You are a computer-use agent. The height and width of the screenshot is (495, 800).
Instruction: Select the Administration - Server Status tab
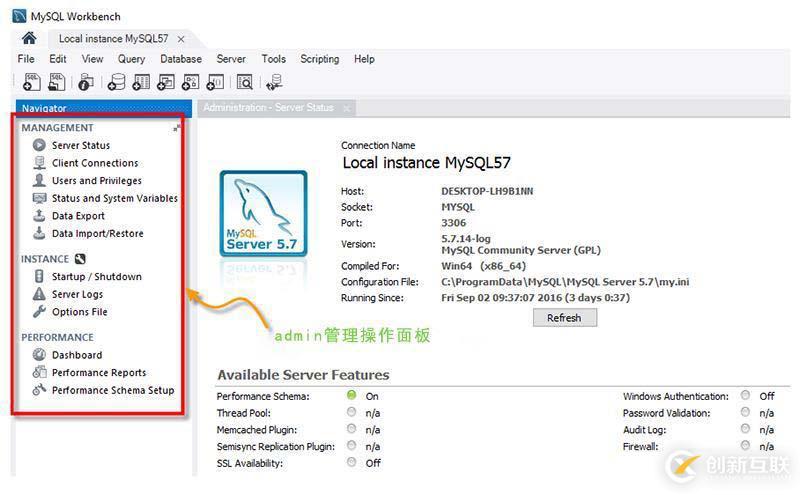[268, 108]
